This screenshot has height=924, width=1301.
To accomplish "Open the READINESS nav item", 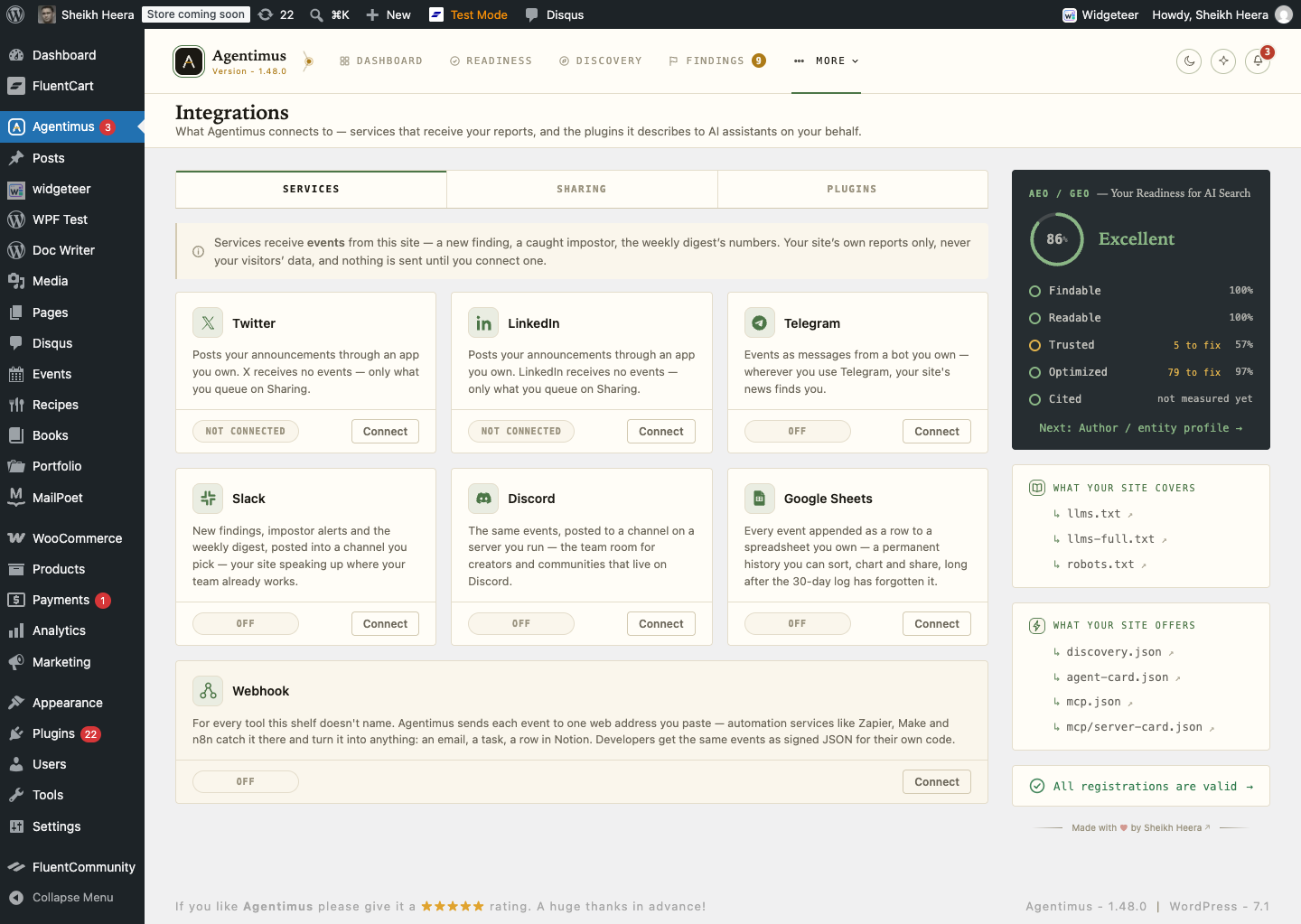I will click(491, 61).
